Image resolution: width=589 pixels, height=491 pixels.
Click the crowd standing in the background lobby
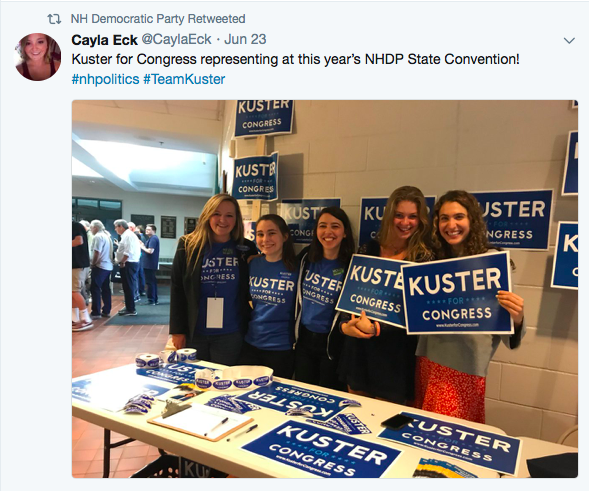[116, 270]
